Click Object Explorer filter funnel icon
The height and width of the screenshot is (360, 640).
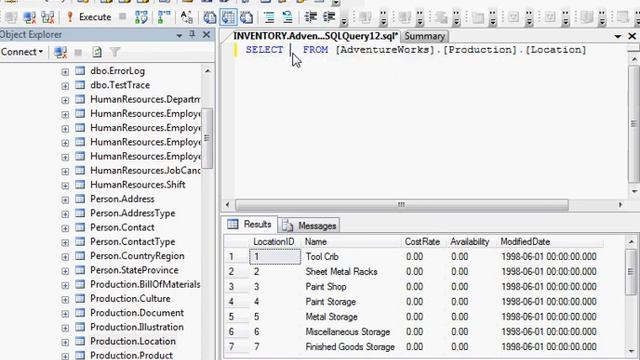(x=115, y=52)
